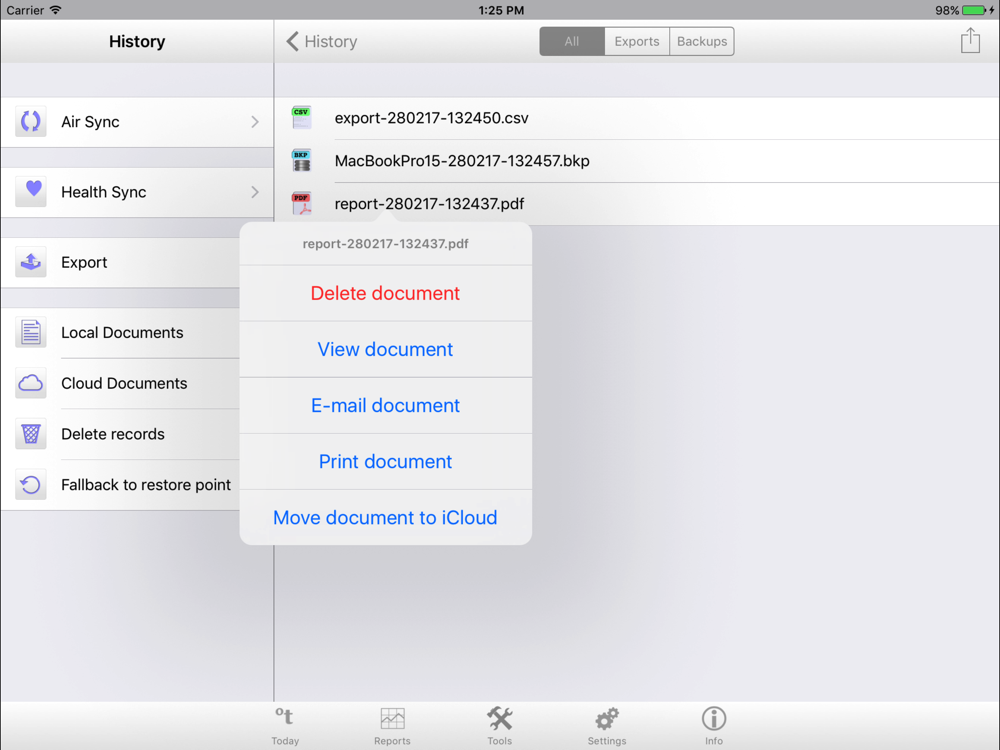1000x750 pixels.
Task: Tap the Local Documents page icon
Action: pyautogui.click(x=31, y=332)
